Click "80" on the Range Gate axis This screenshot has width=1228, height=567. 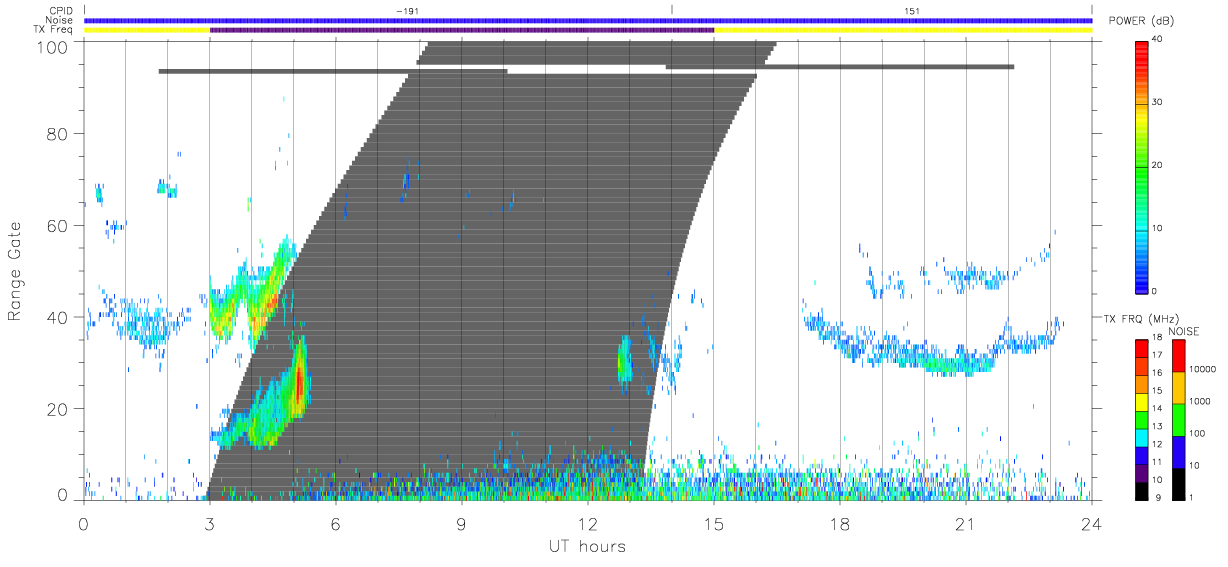pos(58,133)
